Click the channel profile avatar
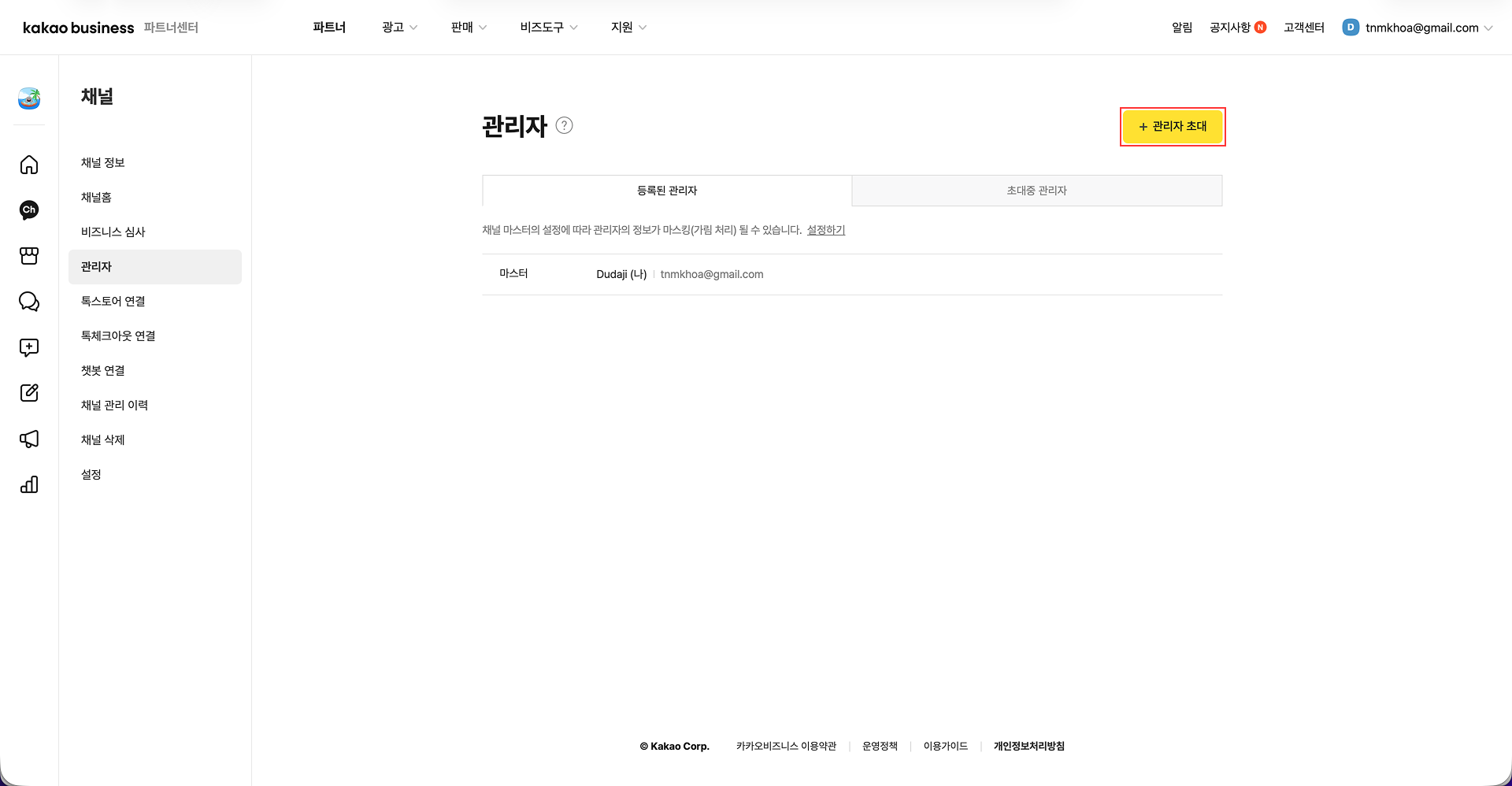The height and width of the screenshot is (786, 1512). pyautogui.click(x=28, y=99)
